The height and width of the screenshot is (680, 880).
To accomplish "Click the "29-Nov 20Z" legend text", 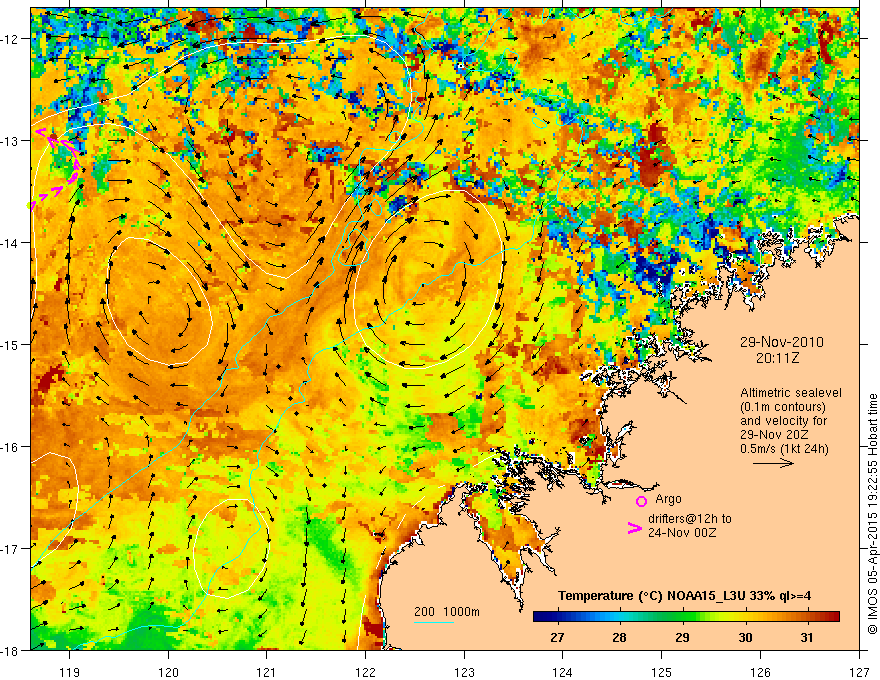I will (x=776, y=435).
